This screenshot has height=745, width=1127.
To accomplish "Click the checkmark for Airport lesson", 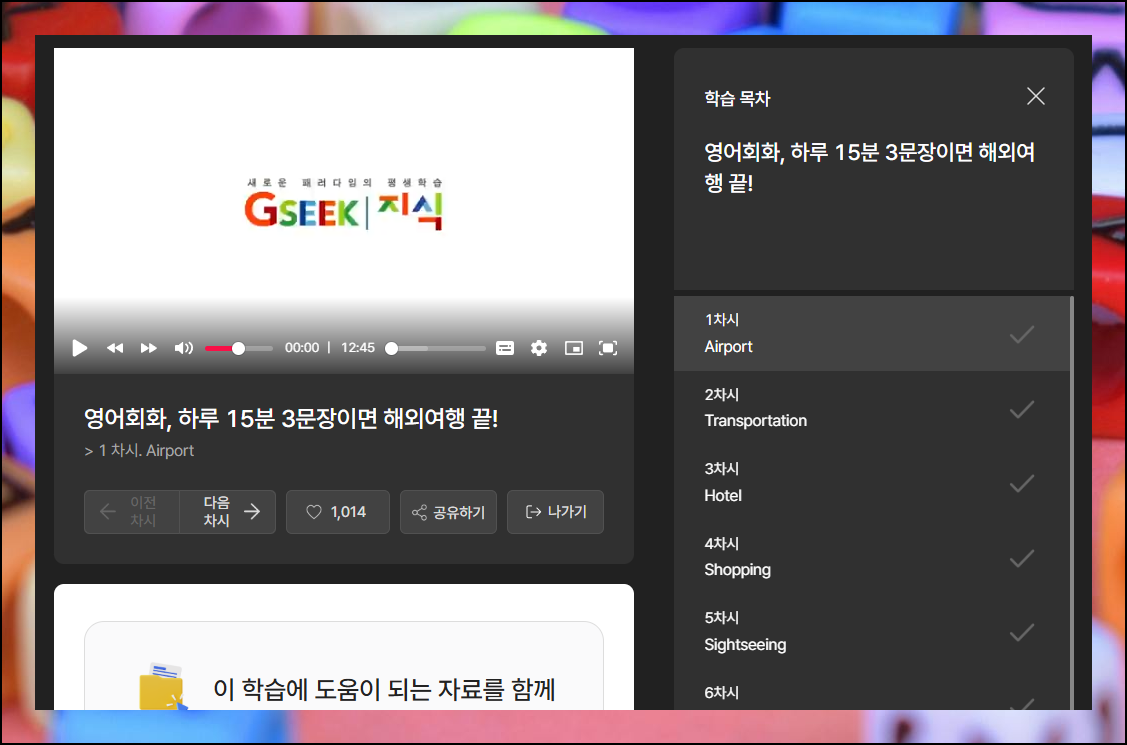I will pyautogui.click(x=1021, y=334).
